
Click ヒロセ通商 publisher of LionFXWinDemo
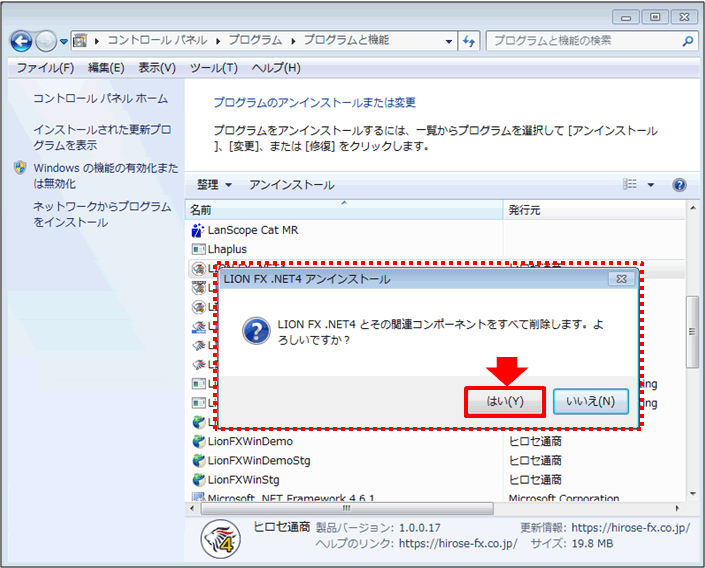(535, 442)
